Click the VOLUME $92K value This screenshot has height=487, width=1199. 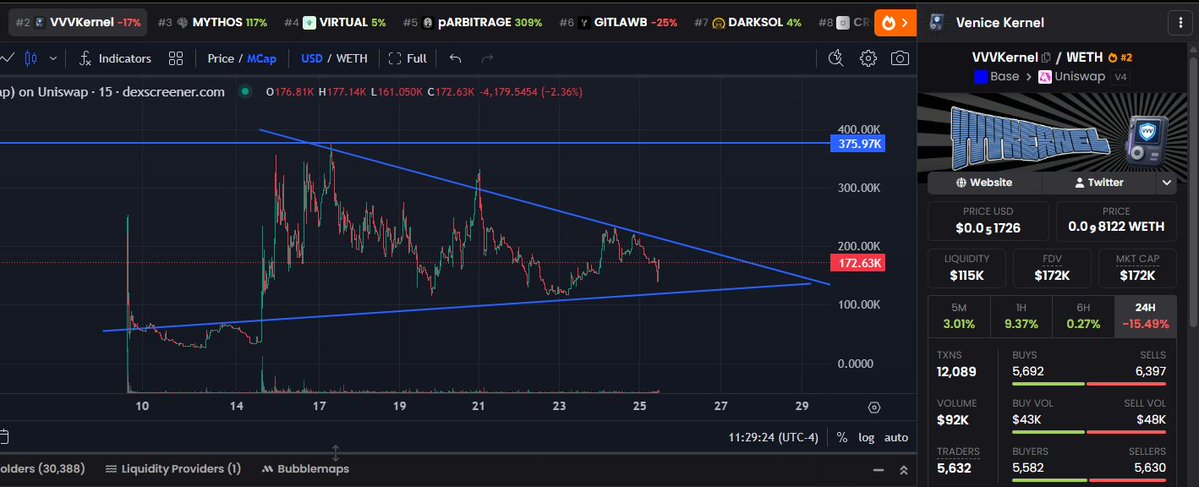point(953,420)
